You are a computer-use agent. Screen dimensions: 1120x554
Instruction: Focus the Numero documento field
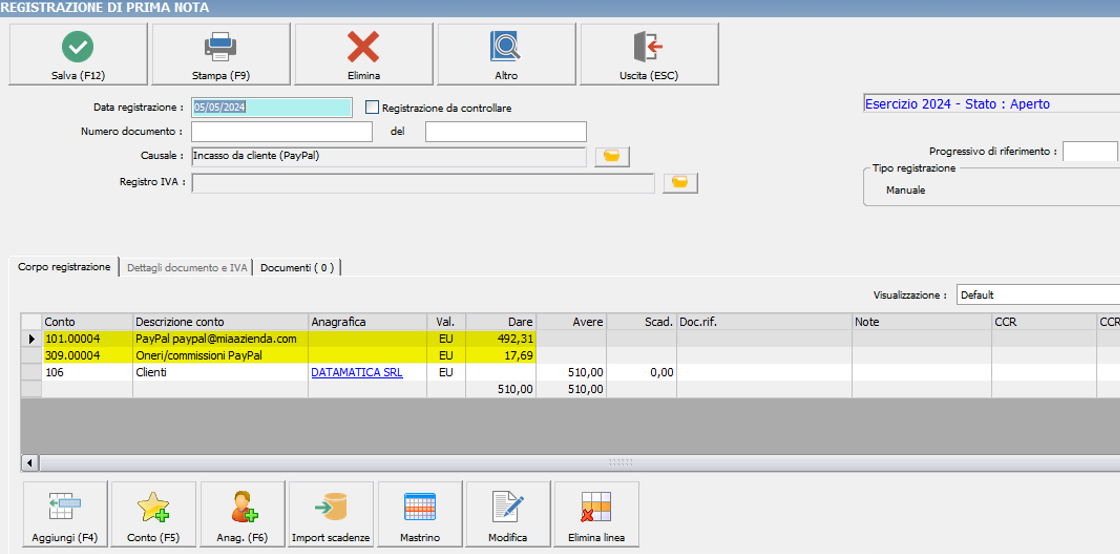click(x=281, y=131)
